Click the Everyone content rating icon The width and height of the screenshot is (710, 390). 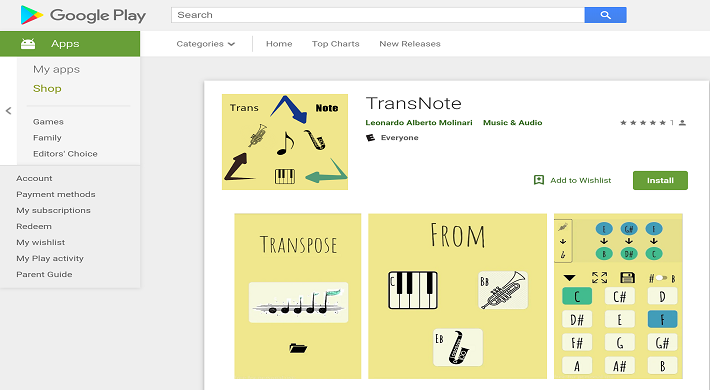[x=370, y=138]
